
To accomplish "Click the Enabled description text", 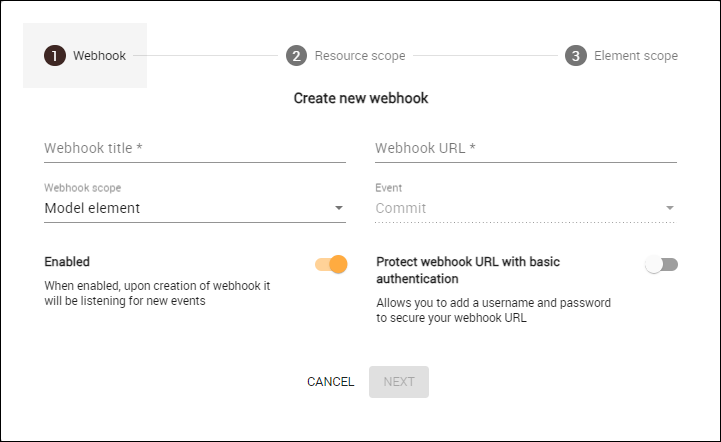I will 157,294.
